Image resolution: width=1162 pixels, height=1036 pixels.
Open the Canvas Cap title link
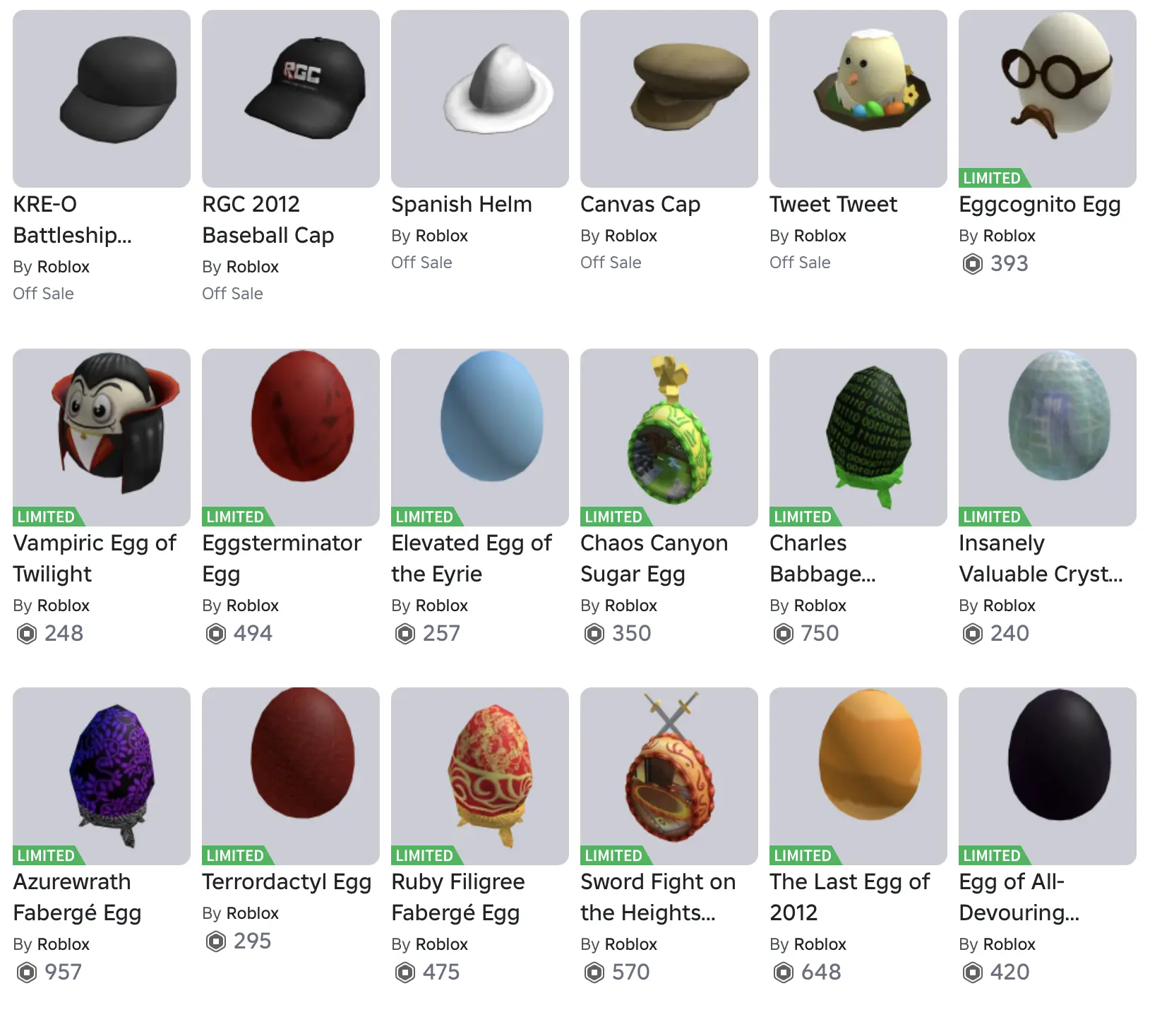pos(640,205)
